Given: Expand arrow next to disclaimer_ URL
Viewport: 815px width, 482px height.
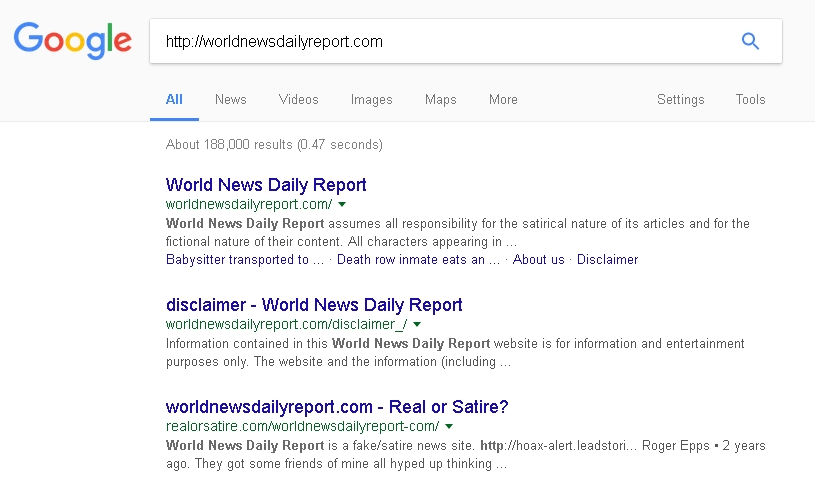Looking at the screenshot, I should click(x=417, y=324).
